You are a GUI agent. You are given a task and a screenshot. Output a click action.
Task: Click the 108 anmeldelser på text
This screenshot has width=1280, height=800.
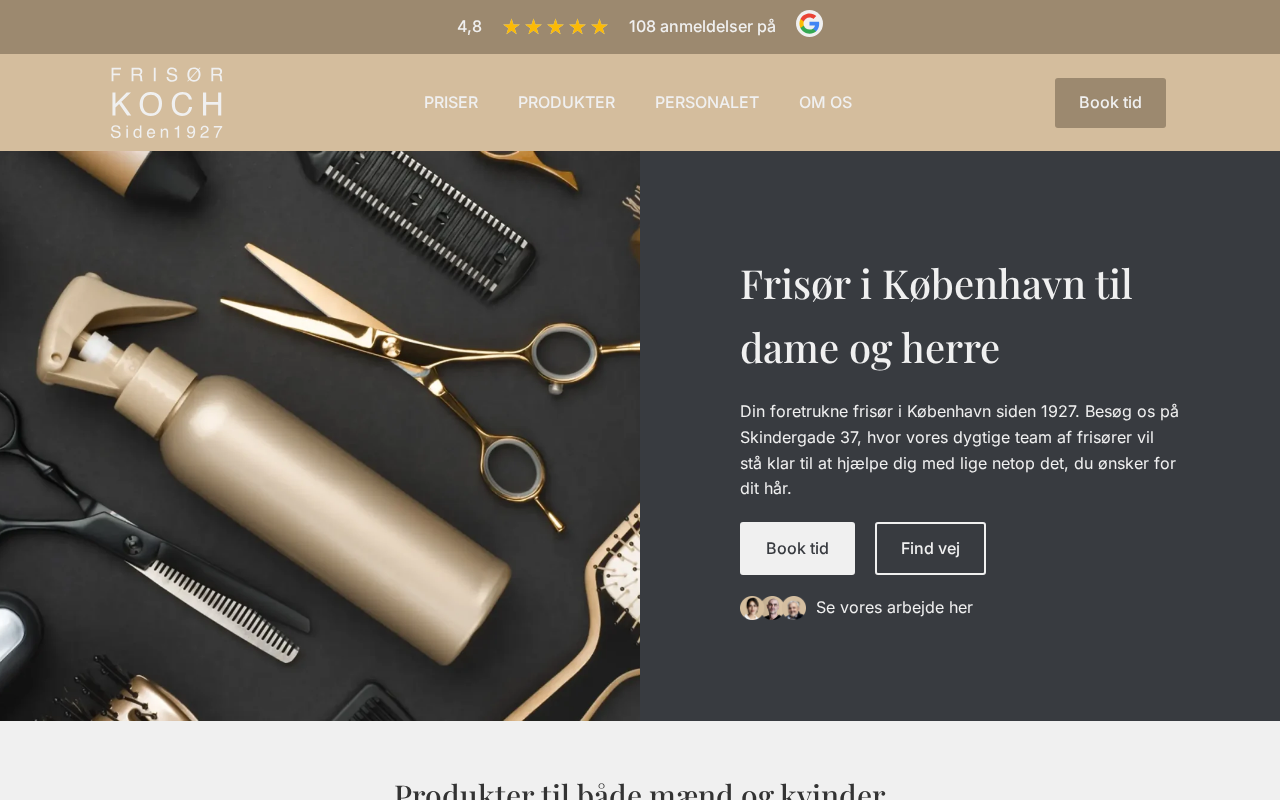click(x=702, y=27)
